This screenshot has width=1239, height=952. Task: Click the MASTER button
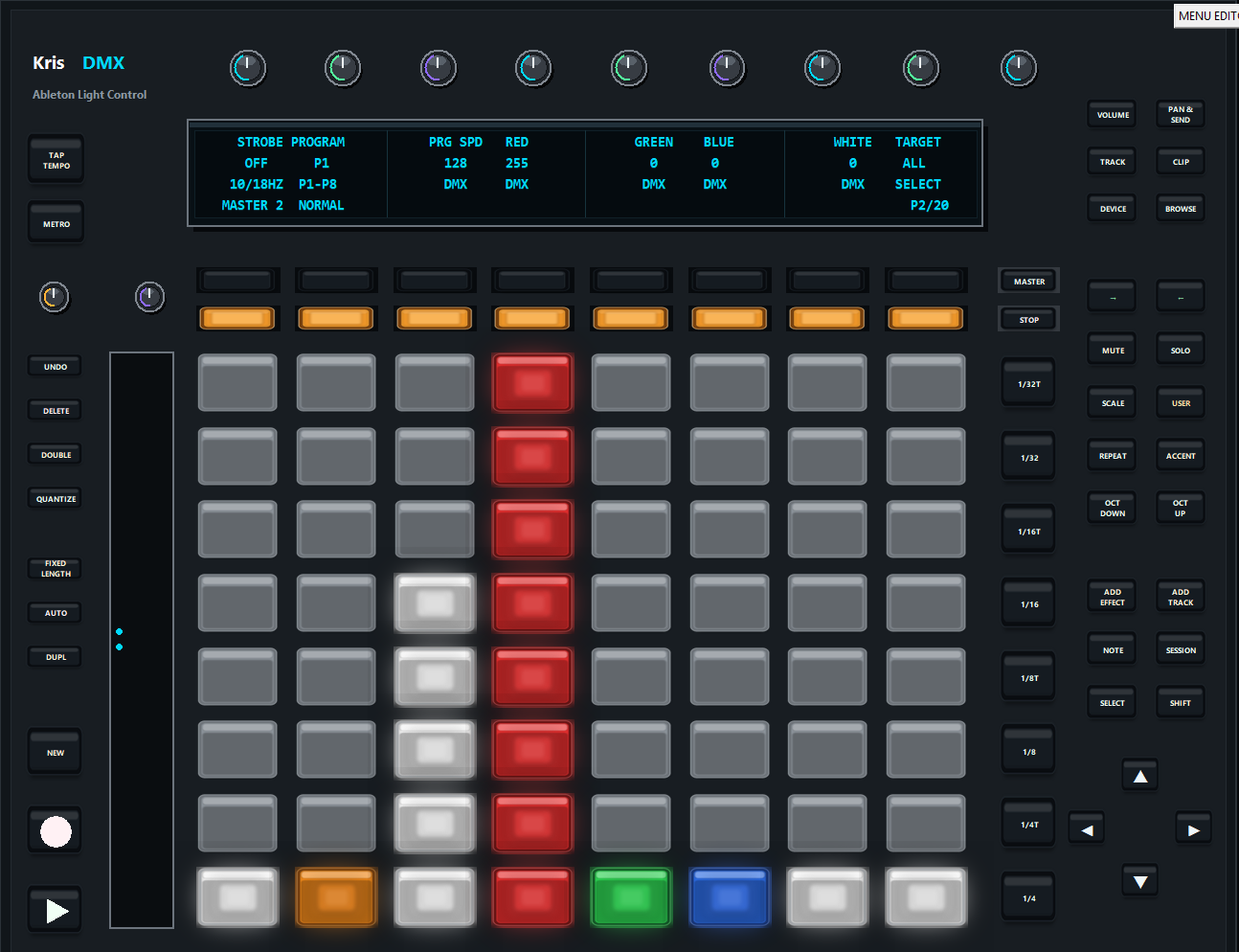coord(1029,282)
